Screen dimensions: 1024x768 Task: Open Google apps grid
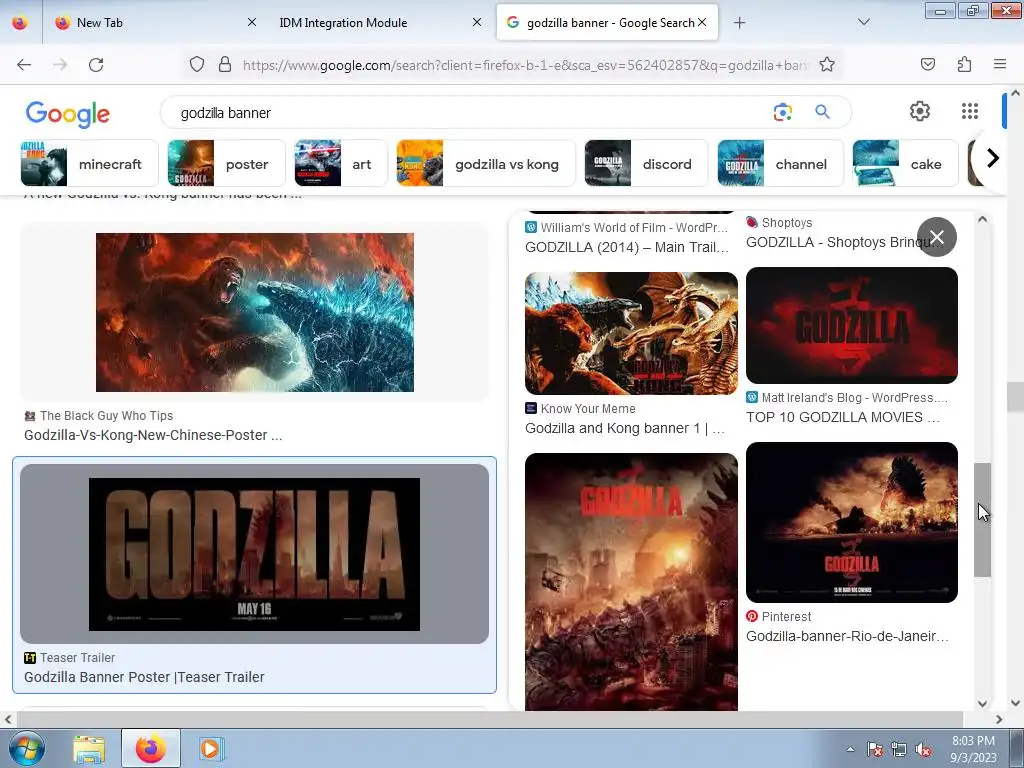pyautogui.click(x=970, y=111)
